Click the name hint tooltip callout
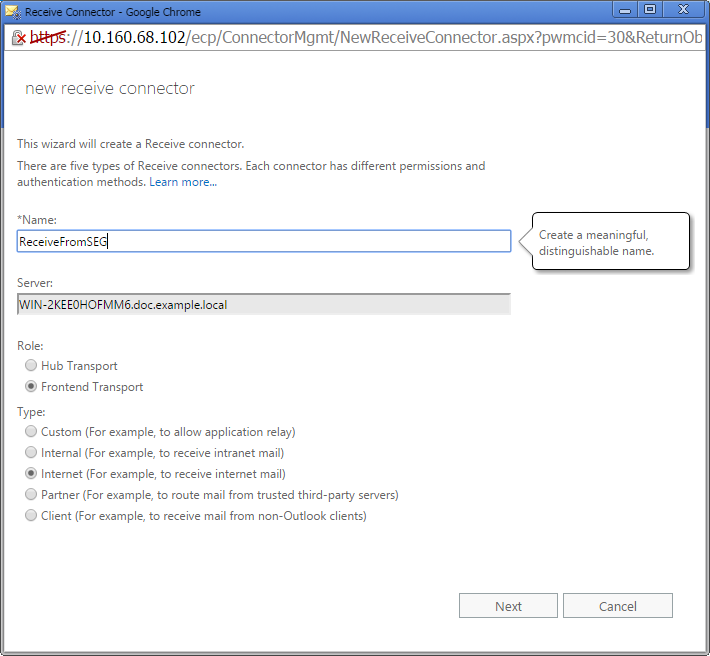Image resolution: width=710 pixels, height=656 pixels. (610, 242)
